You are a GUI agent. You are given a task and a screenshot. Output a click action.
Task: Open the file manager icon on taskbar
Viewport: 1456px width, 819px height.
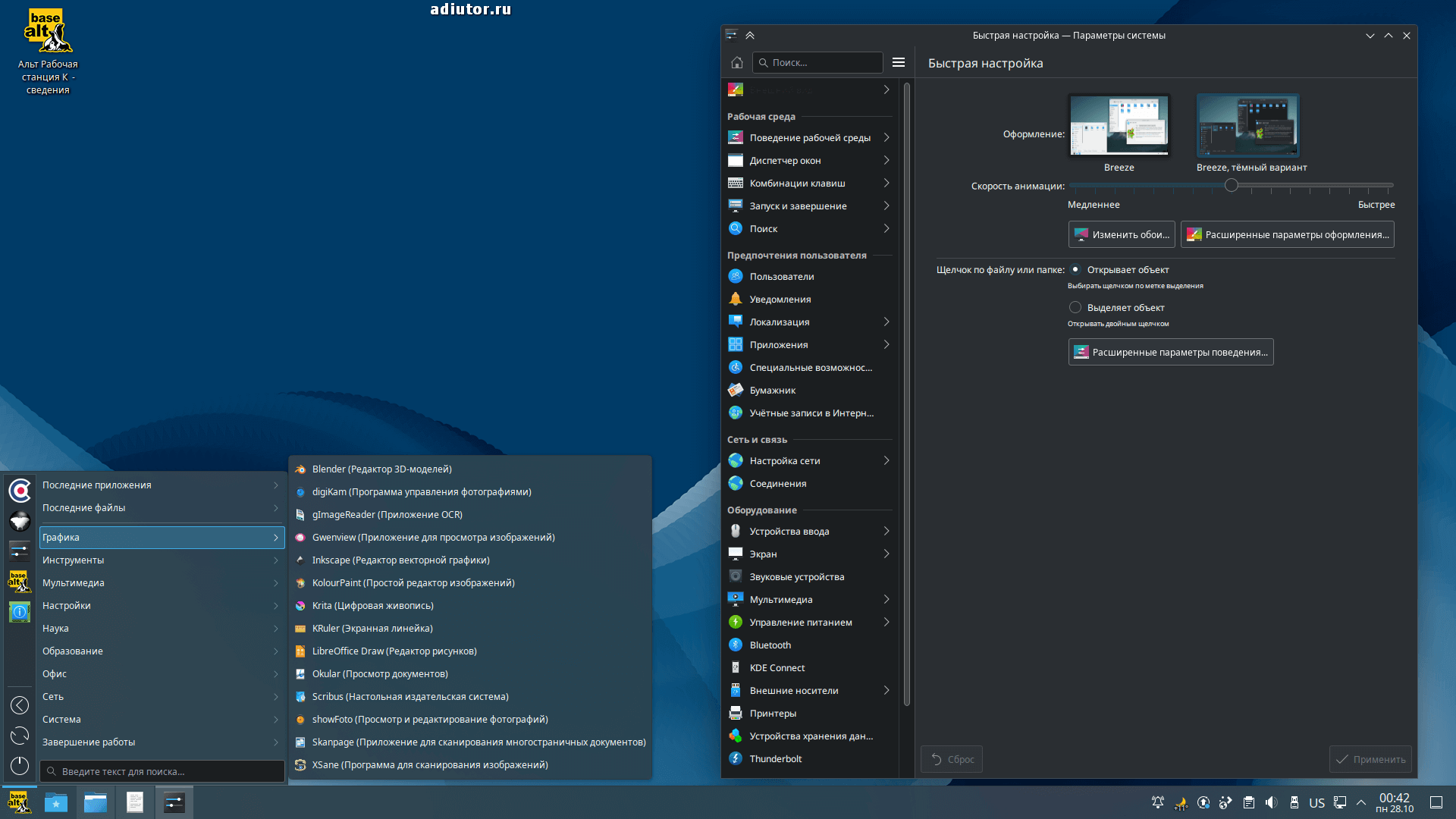point(96,802)
